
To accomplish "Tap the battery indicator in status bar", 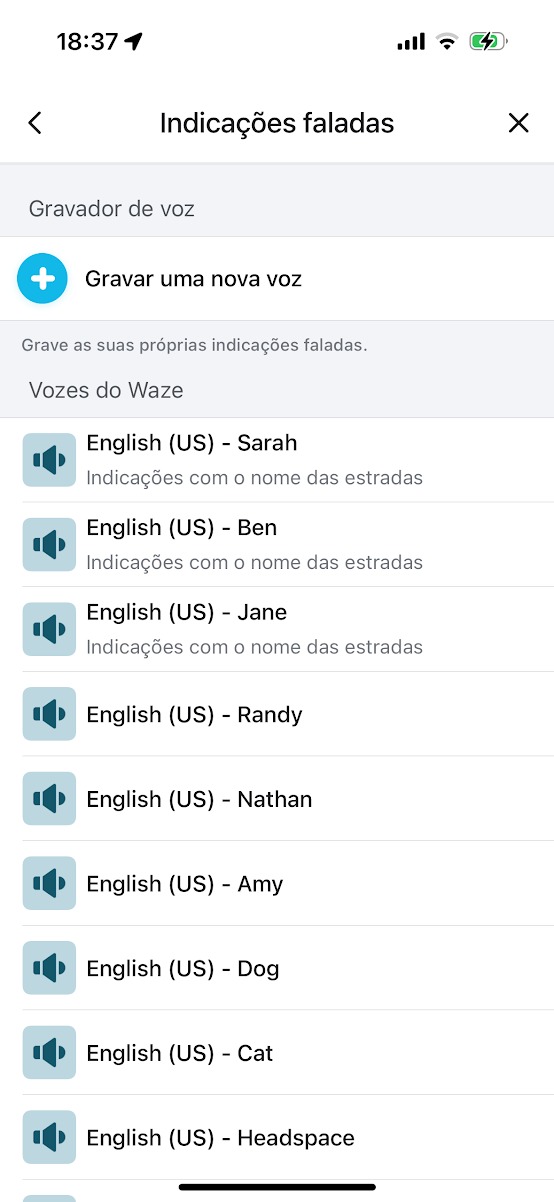I will click(489, 42).
